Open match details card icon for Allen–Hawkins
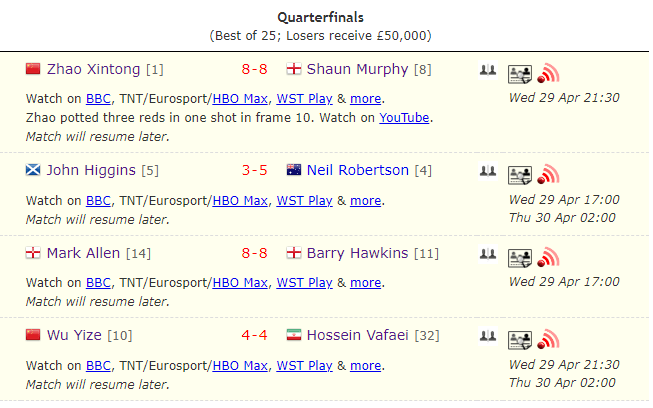The height and width of the screenshot is (408, 653). point(519,258)
